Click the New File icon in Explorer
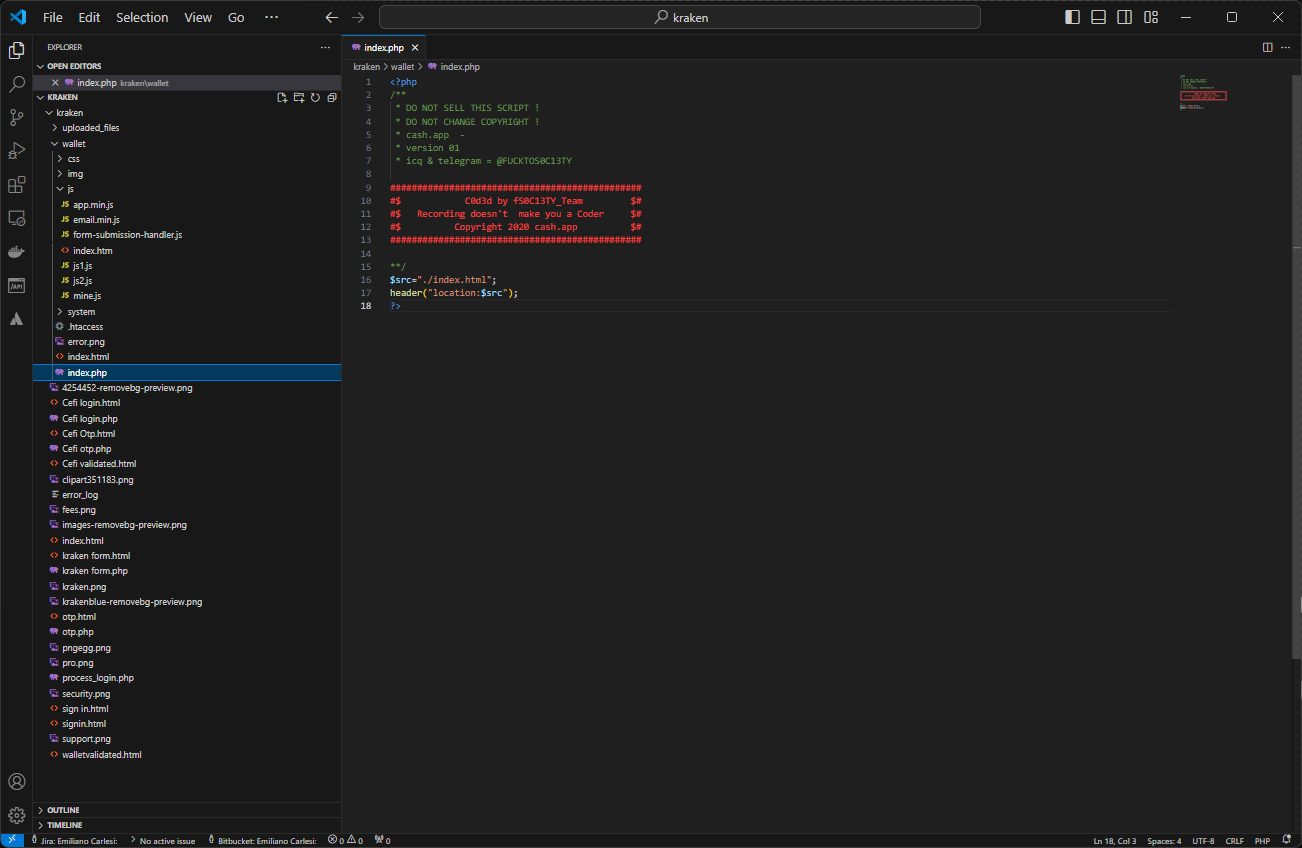The image size is (1302, 848). (x=282, y=96)
